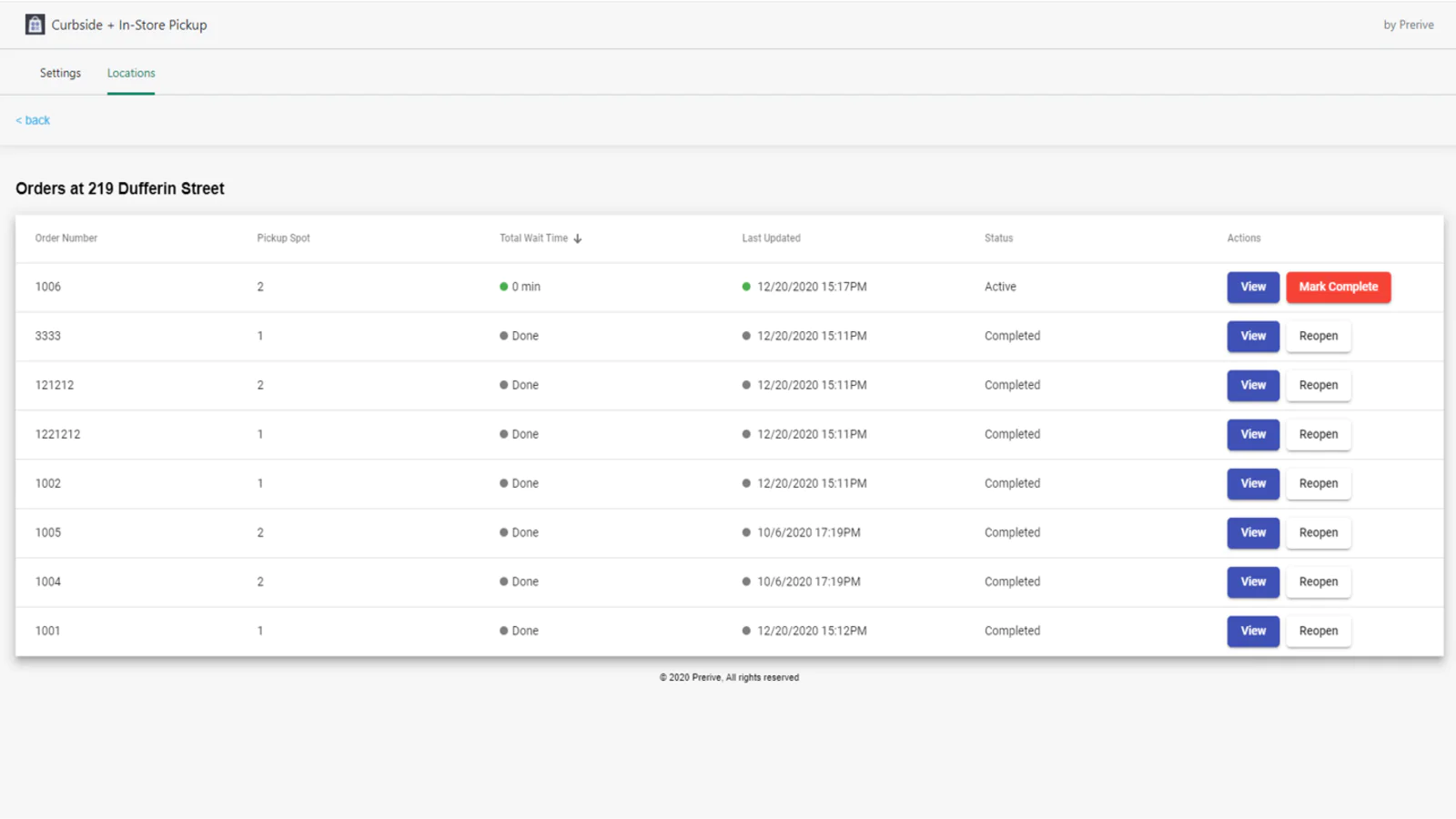Mark order 1006 as complete

pyautogui.click(x=1338, y=287)
